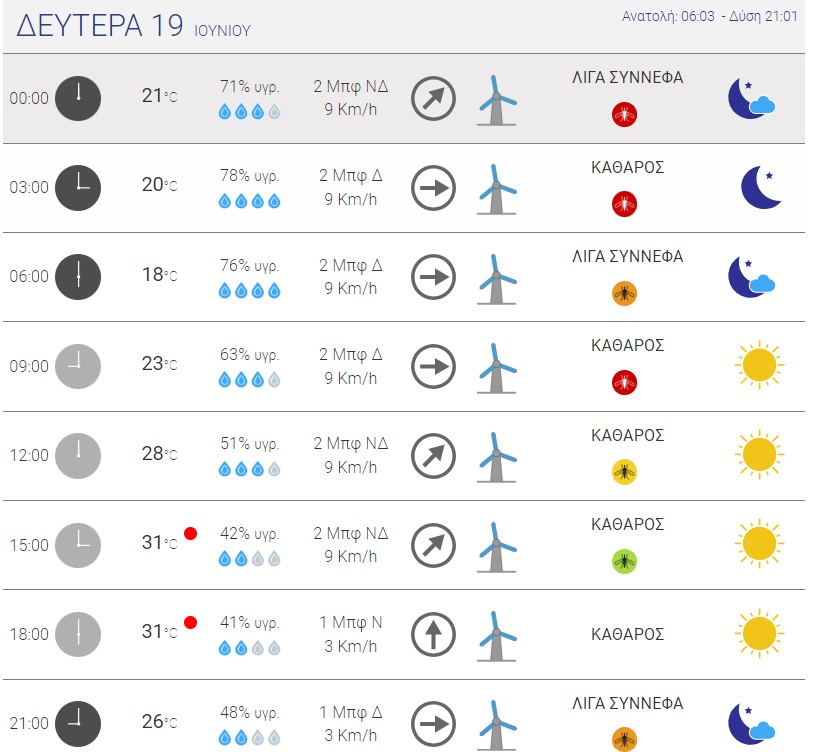Viewport: 815px width, 752px height.
Task: Click the north wind arrow at 18:00
Action: pyautogui.click(x=433, y=635)
